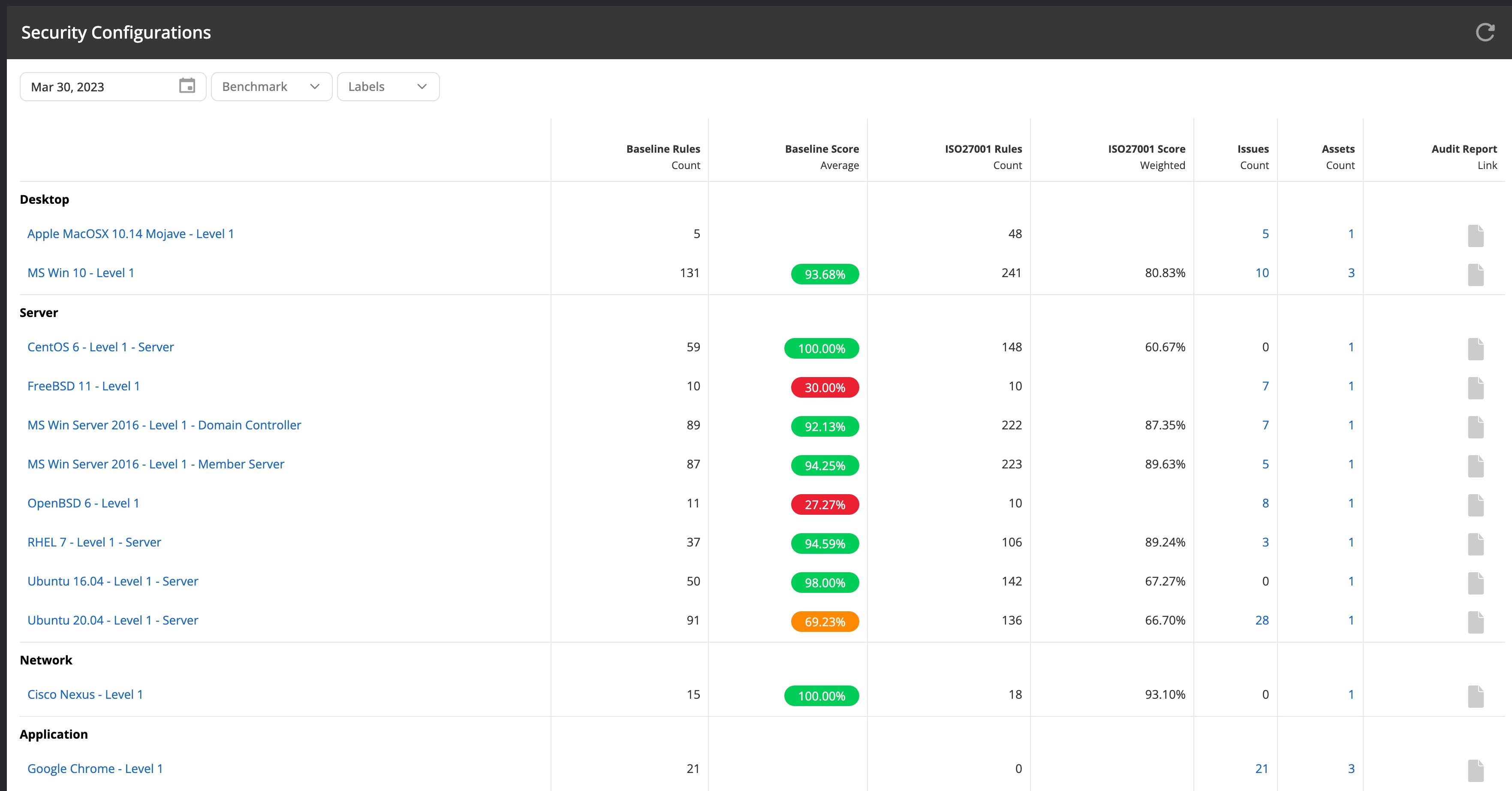Open the Audit Report for MS Win 10
The image size is (1512, 791).
(x=1476, y=274)
